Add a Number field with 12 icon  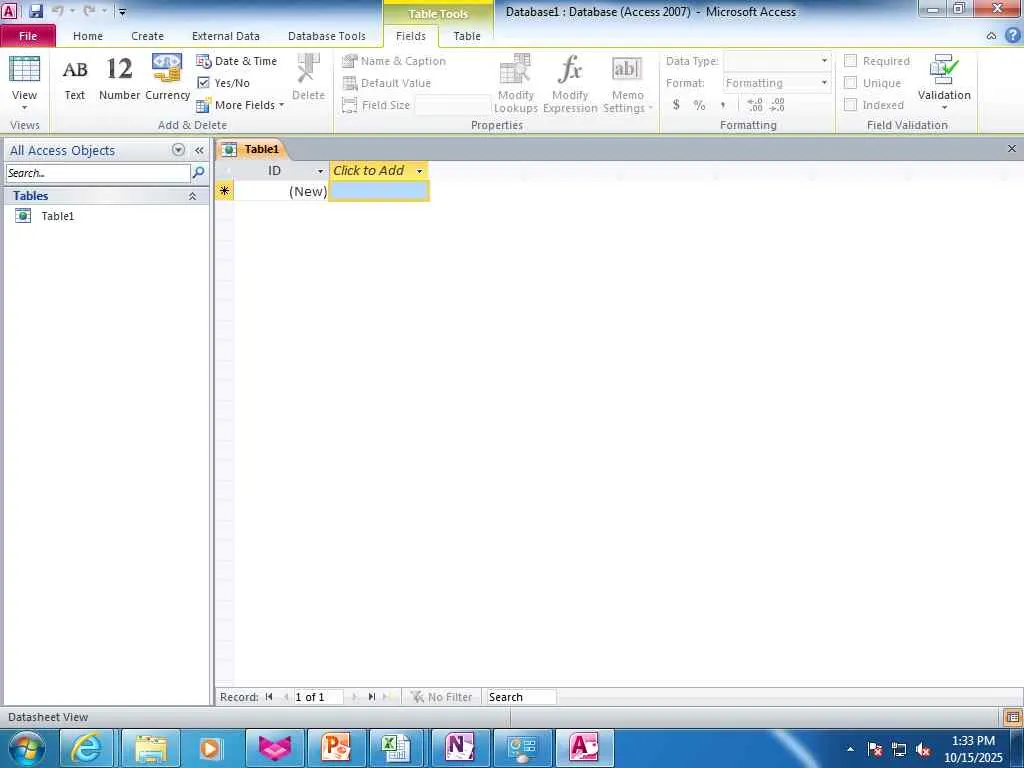pos(119,69)
